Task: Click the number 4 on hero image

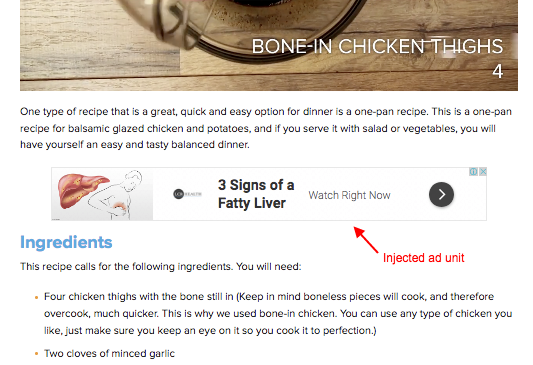Action: pyautogui.click(x=498, y=71)
